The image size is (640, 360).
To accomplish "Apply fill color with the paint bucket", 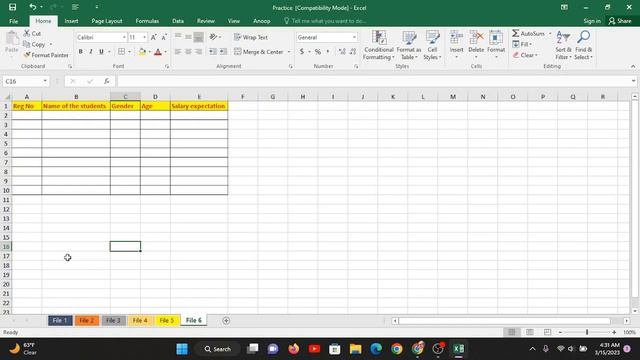I will (142, 52).
